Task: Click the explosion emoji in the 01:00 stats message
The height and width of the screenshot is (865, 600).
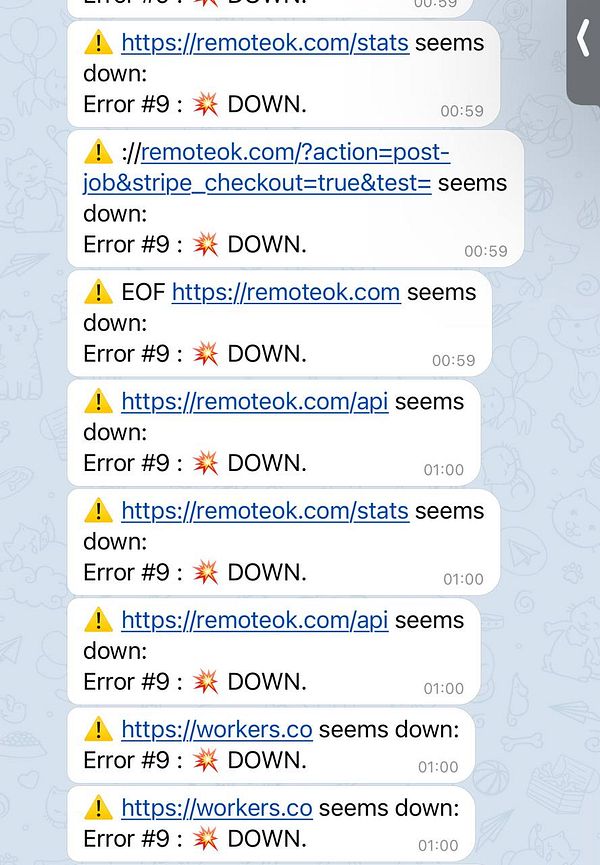Action: click(205, 572)
